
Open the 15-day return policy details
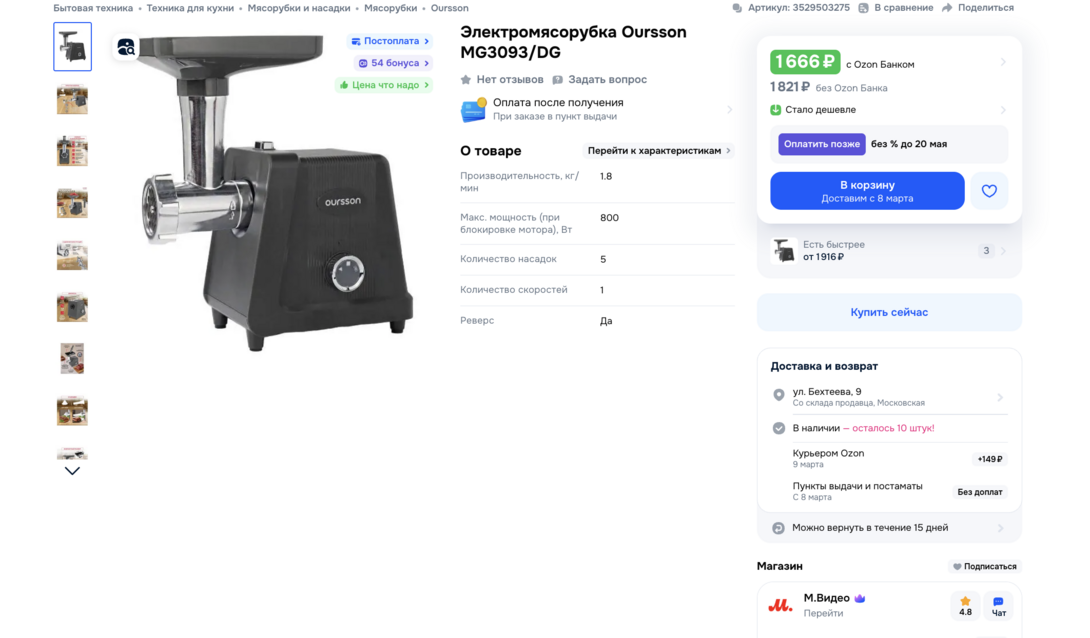pos(1000,528)
